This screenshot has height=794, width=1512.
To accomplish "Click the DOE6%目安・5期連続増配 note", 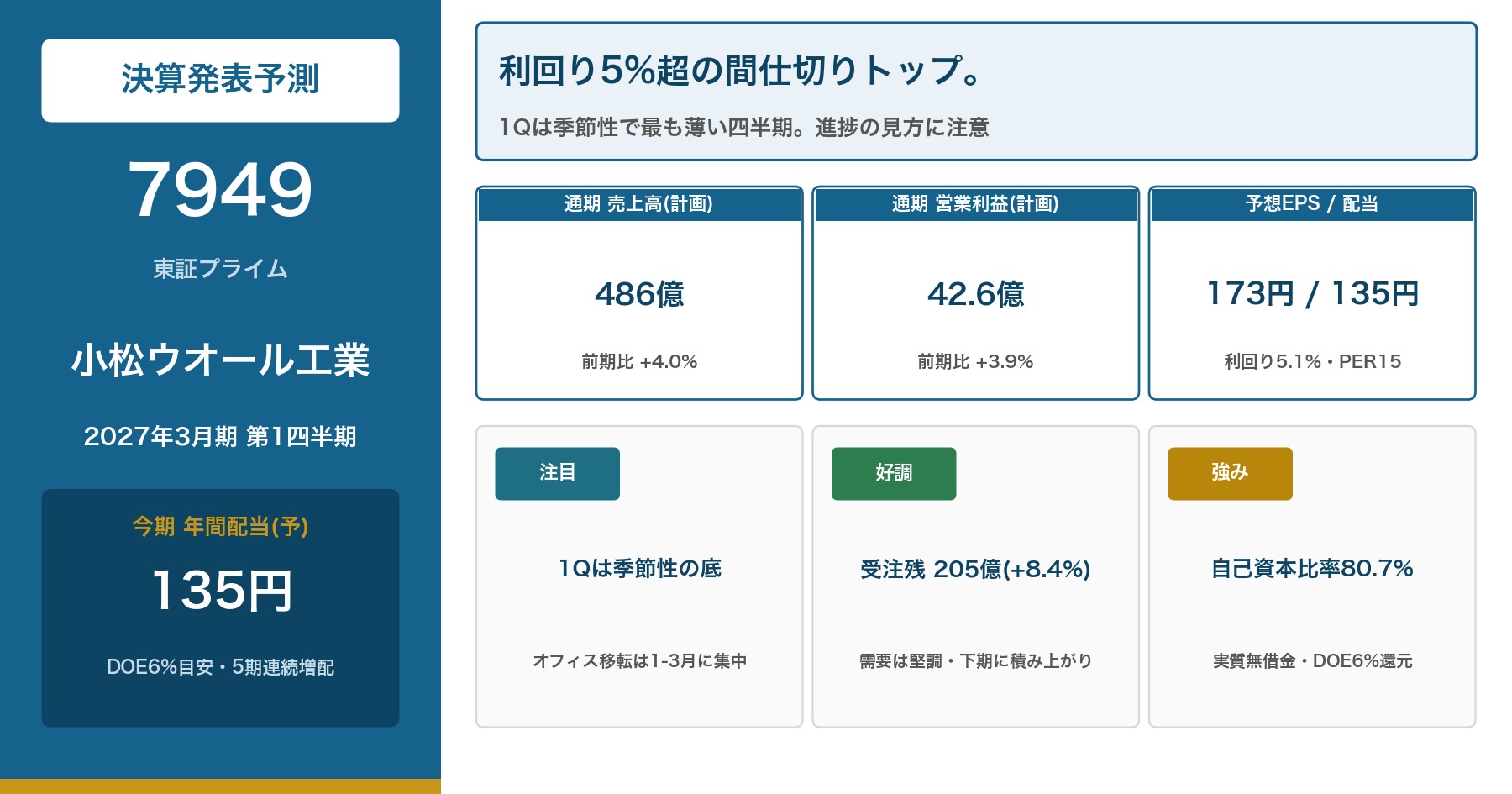I will coord(220,667).
